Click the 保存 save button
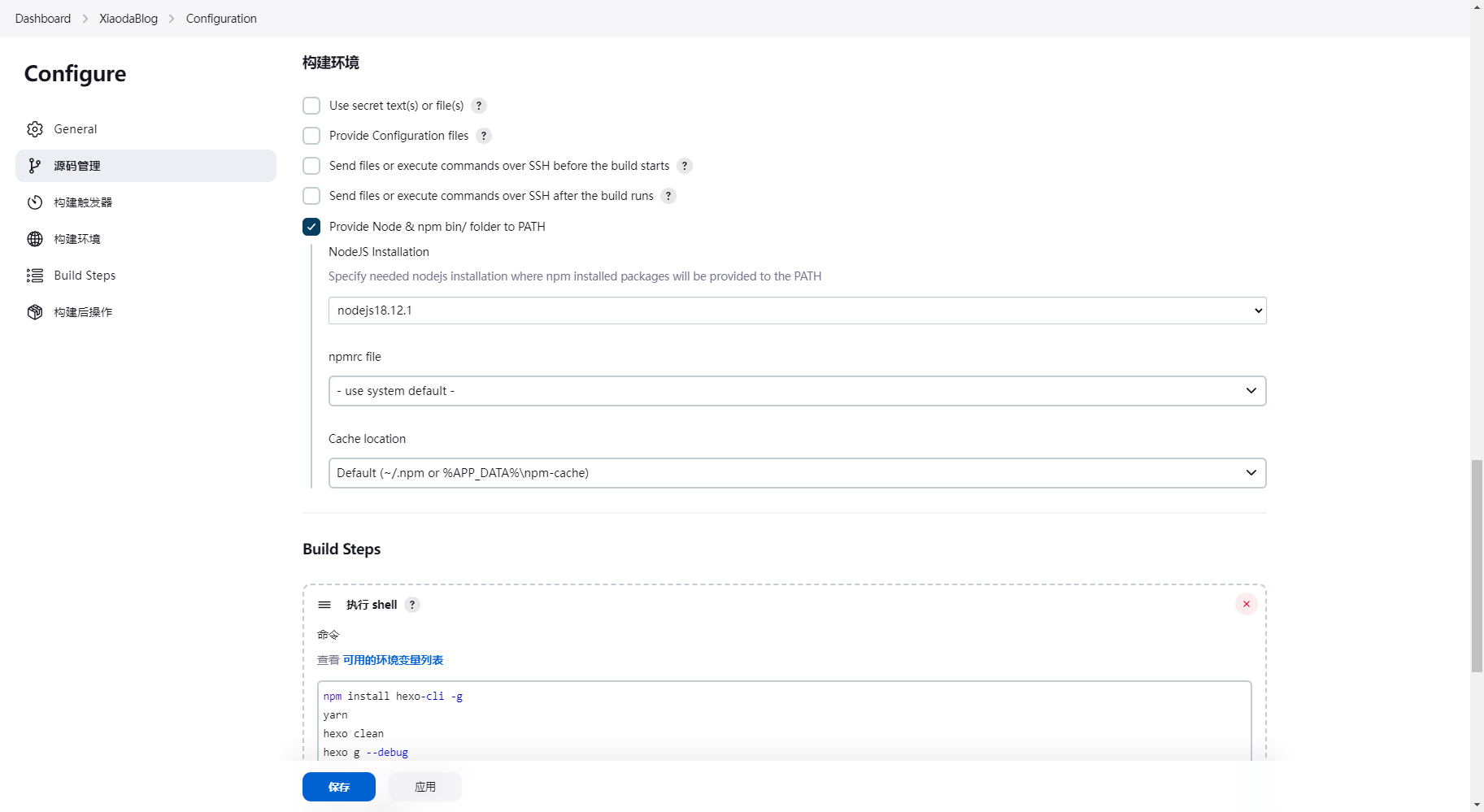Viewport: 1484px width, 812px height. (x=339, y=787)
